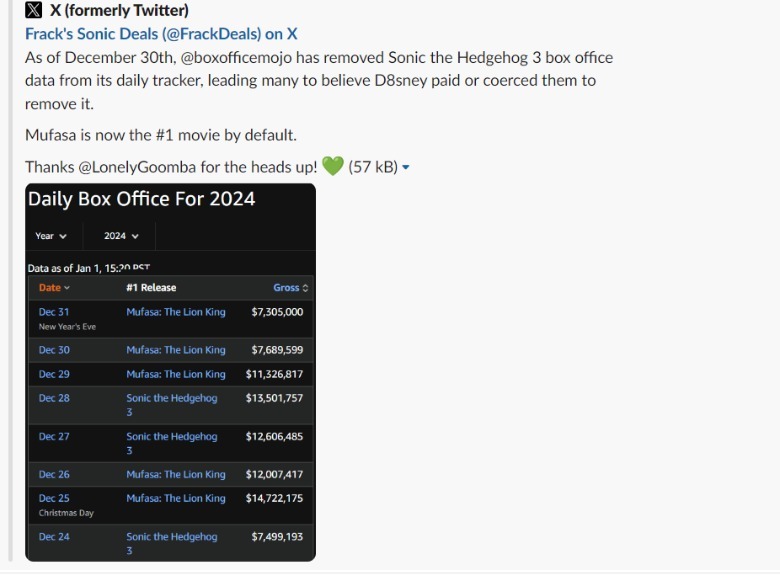This screenshot has width=780, height=585.
Task: Click the green heart emoji
Action: (333, 166)
